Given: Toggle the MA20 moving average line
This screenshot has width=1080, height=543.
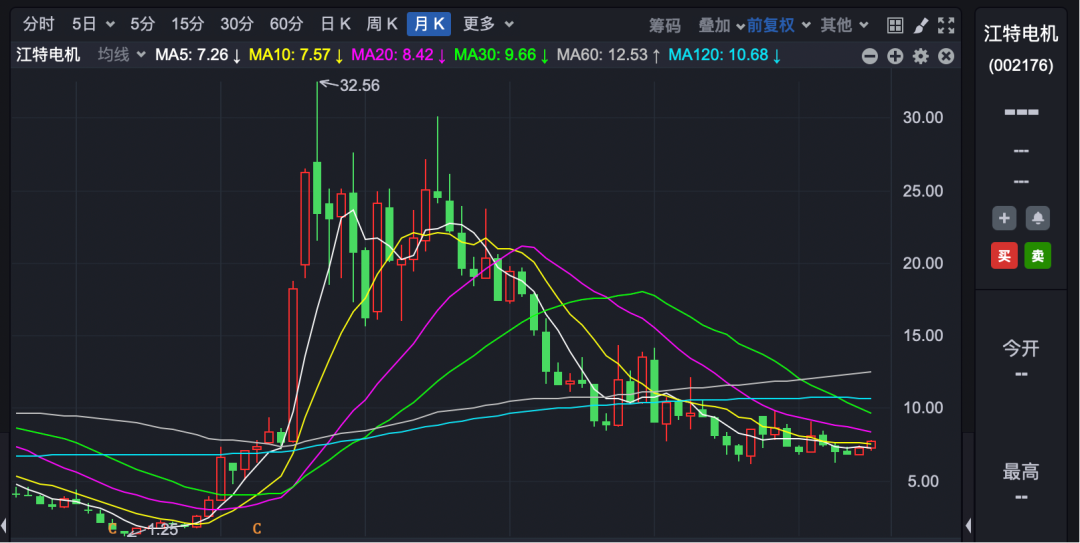Looking at the screenshot, I should pyautogui.click(x=394, y=55).
